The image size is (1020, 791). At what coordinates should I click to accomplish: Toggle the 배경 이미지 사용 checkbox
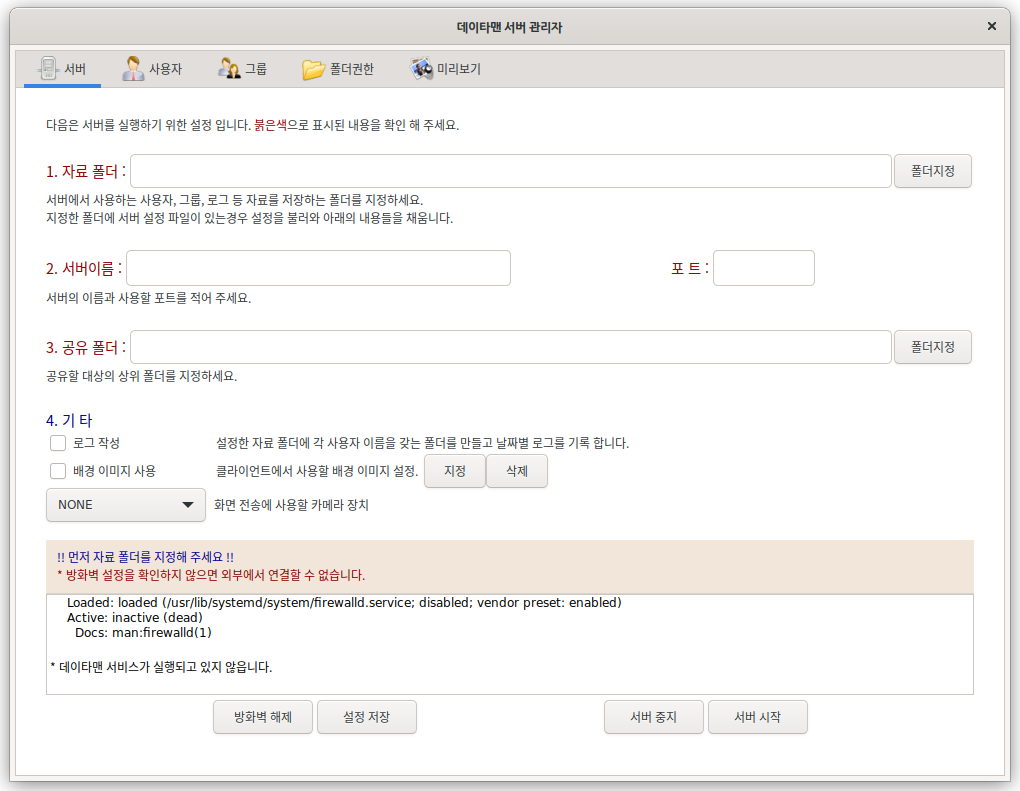pos(58,471)
